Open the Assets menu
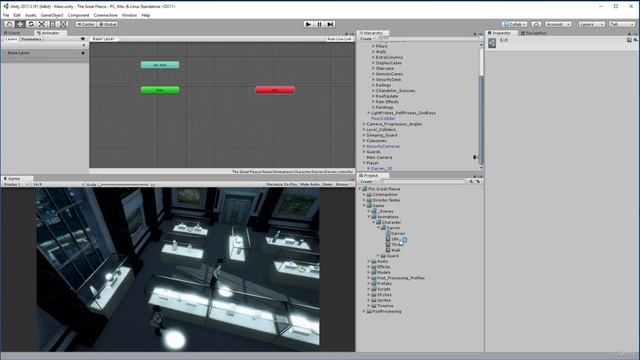This screenshot has height=360, width=640. 31,15
